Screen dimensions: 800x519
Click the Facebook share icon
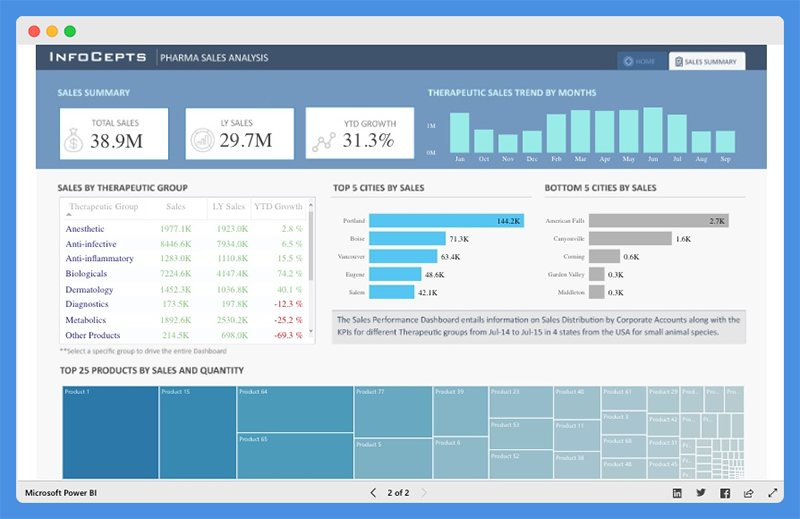click(725, 493)
